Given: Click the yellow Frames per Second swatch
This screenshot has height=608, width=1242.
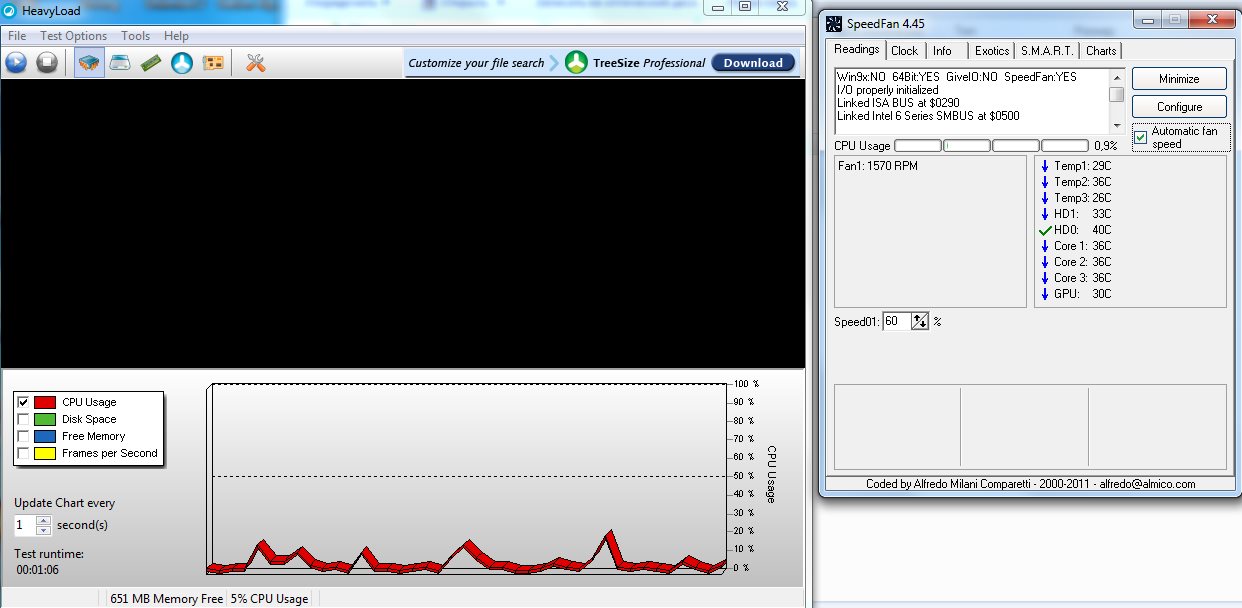Looking at the screenshot, I should (x=45, y=453).
